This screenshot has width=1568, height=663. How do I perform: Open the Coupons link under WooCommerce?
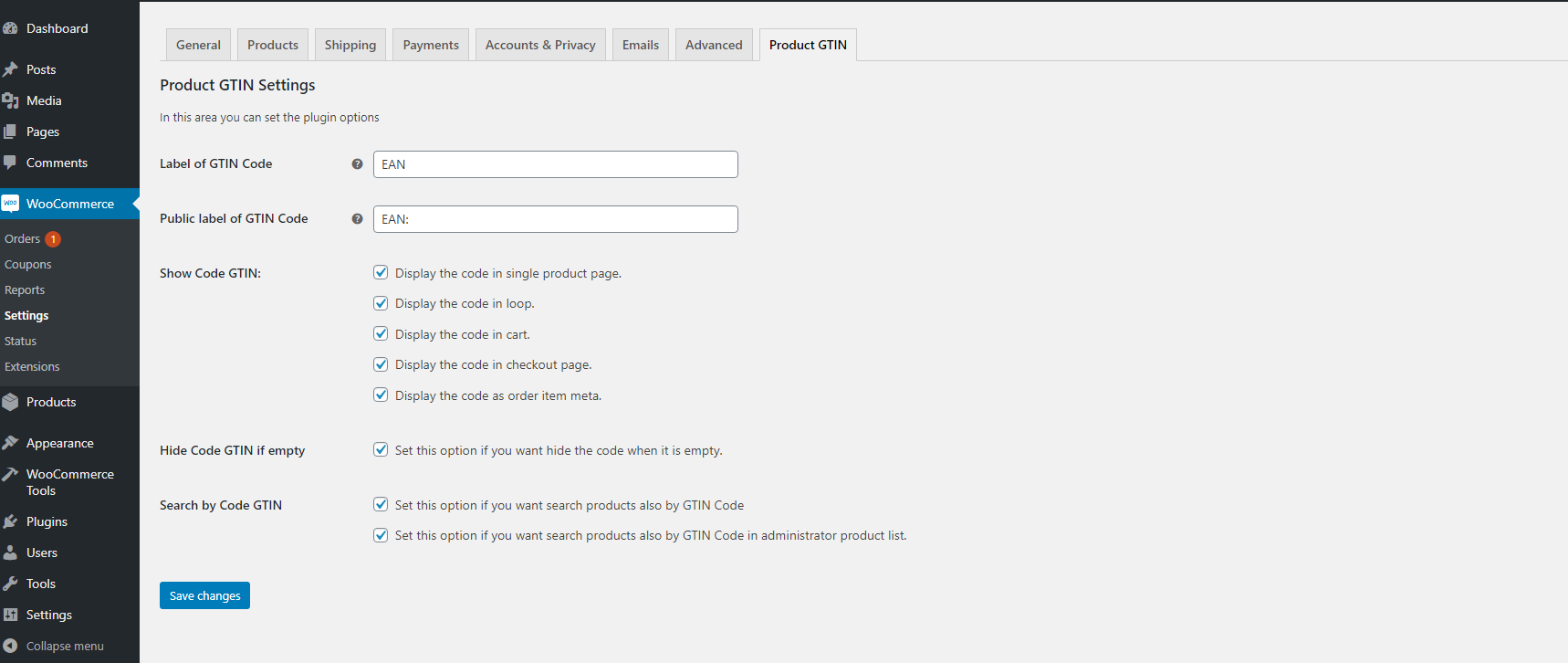click(x=28, y=265)
